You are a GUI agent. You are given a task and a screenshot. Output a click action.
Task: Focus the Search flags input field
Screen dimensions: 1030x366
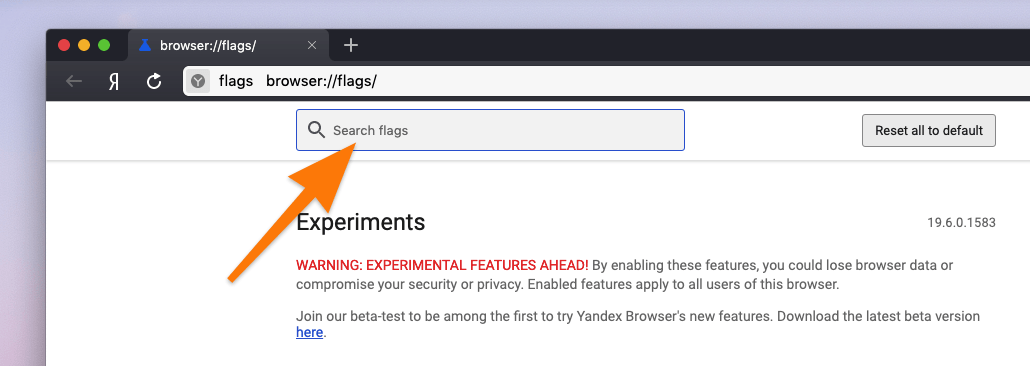(x=490, y=130)
